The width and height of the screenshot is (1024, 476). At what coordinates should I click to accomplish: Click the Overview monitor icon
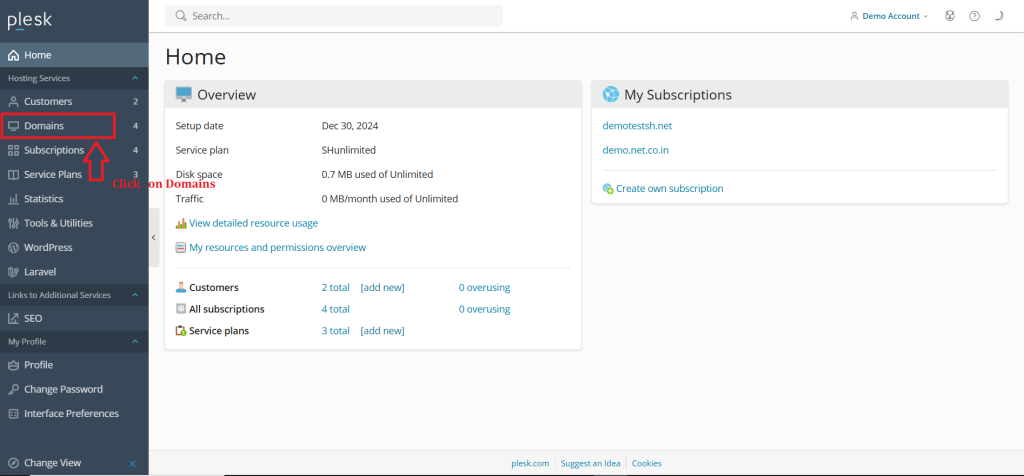click(184, 95)
